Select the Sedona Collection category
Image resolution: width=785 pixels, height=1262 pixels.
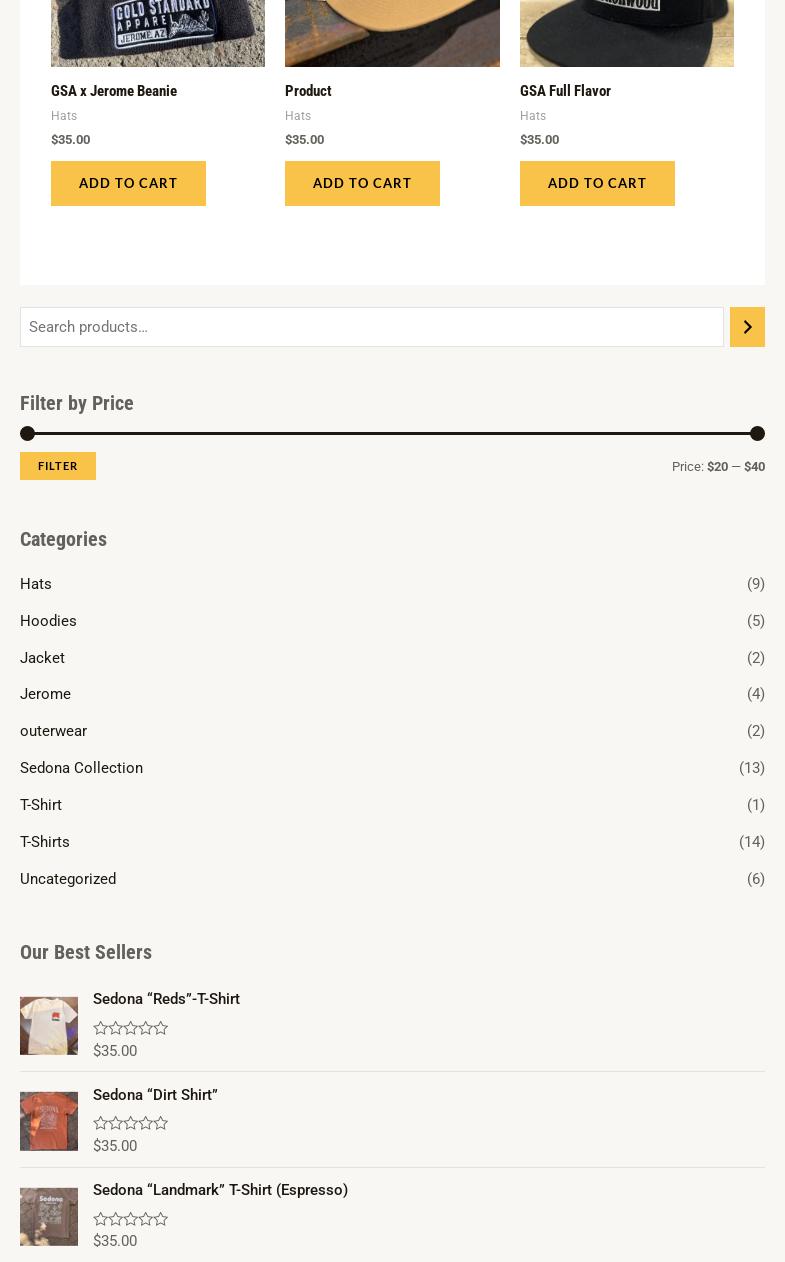point(81,768)
